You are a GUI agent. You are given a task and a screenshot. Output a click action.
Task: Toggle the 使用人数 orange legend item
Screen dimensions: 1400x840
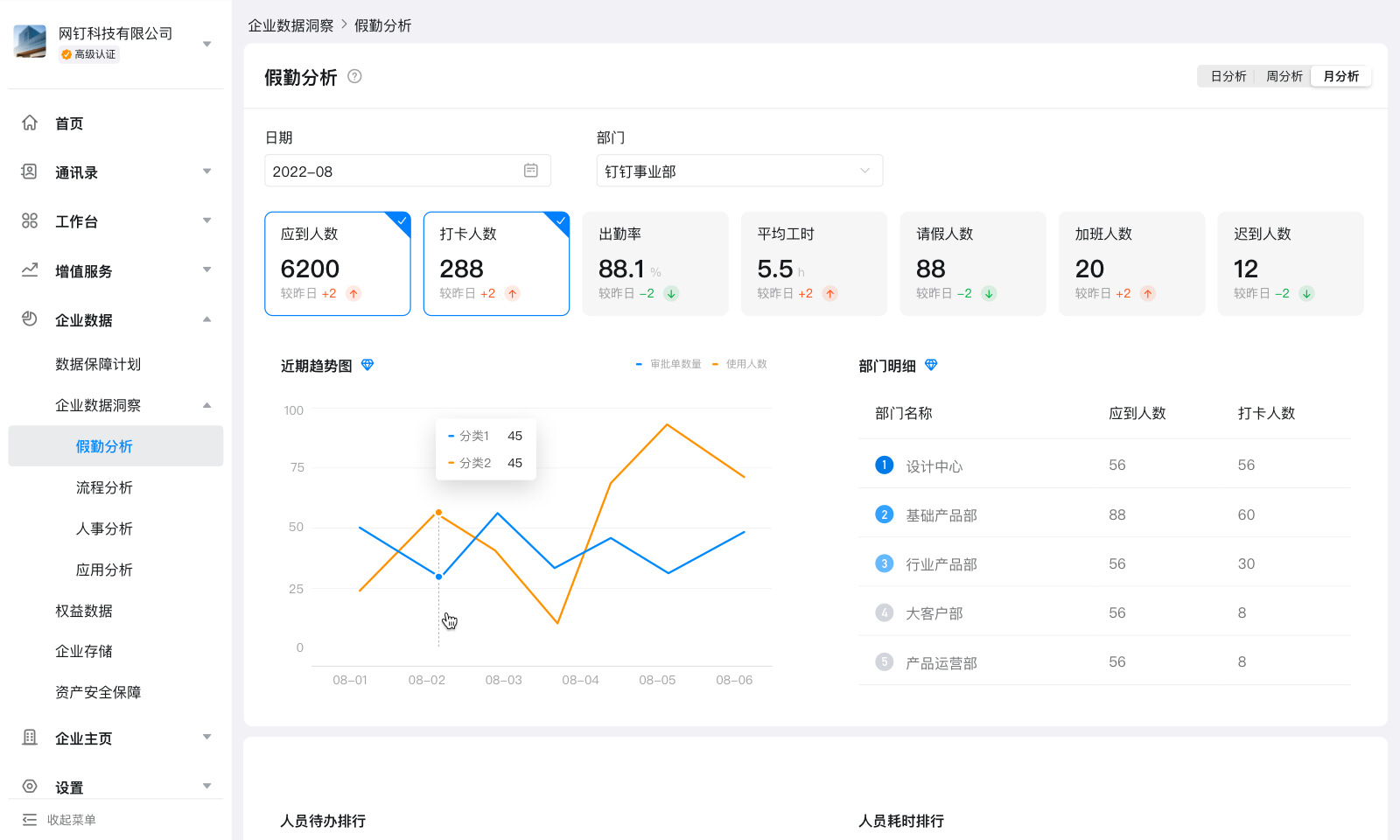tap(740, 364)
